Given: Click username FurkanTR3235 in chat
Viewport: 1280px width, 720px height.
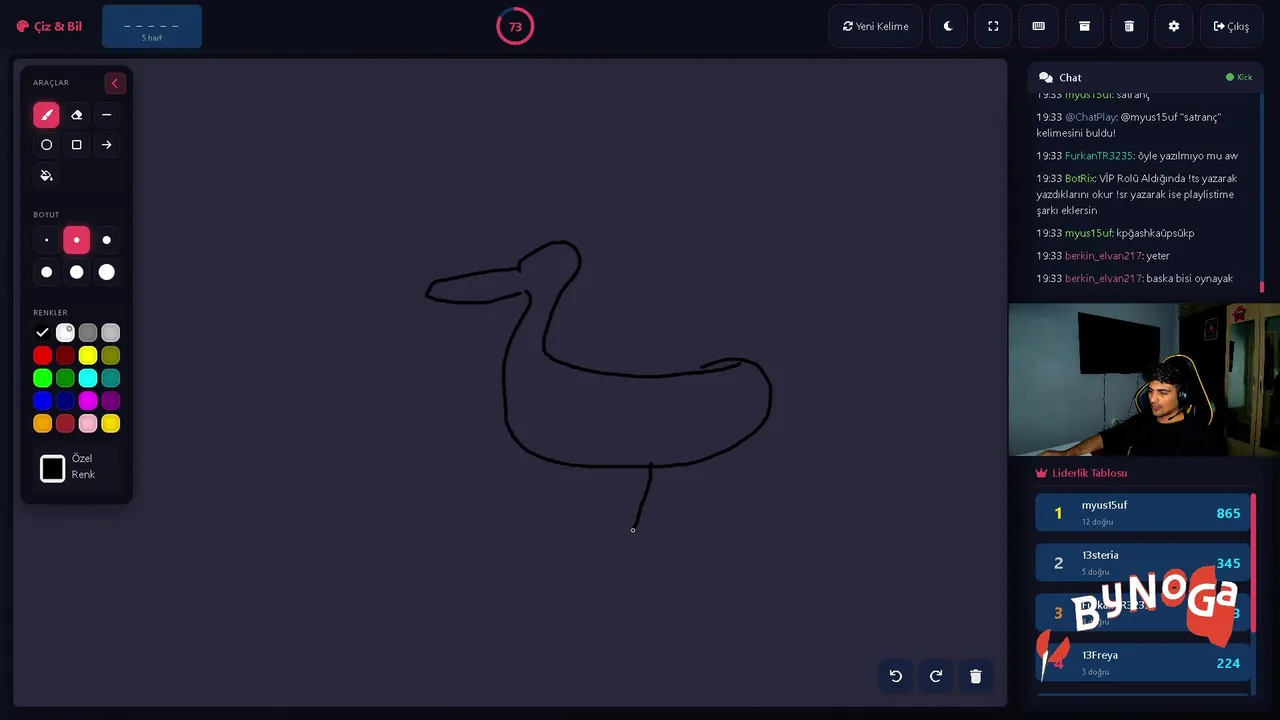Looking at the screenshot, I should click(x=1099, y=156).
